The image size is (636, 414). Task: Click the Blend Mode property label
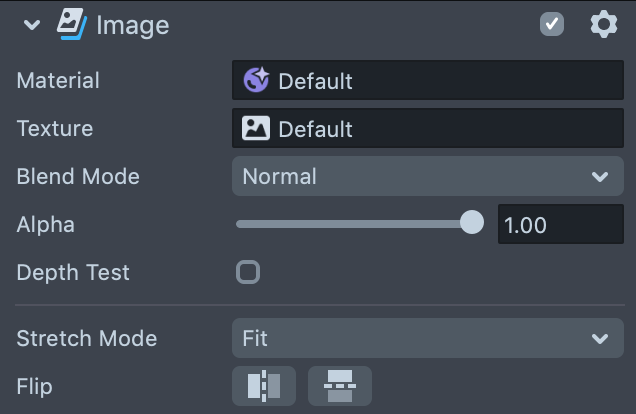(x=78, y=177)
